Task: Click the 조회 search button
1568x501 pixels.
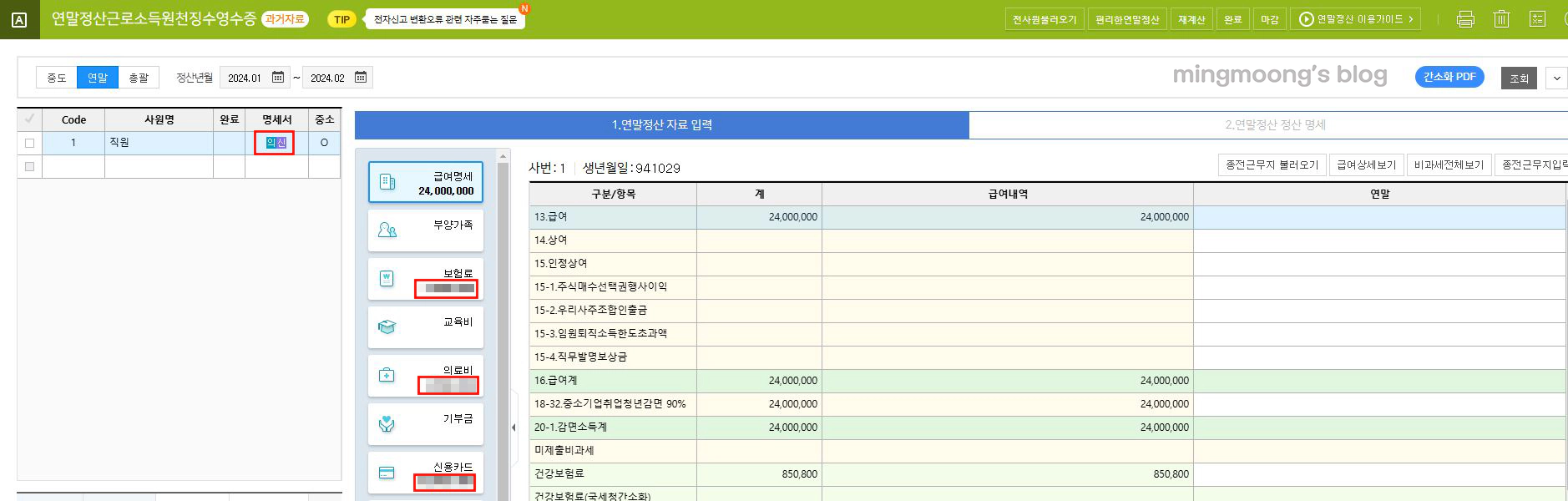Action: 1519,78
